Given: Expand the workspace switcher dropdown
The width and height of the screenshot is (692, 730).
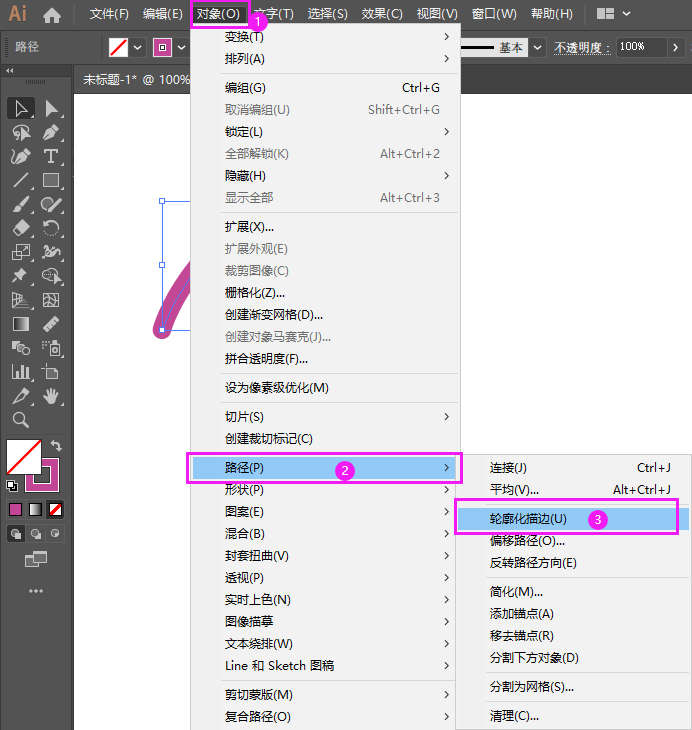Looking at the screenshot, I should [x=626, y=14].
